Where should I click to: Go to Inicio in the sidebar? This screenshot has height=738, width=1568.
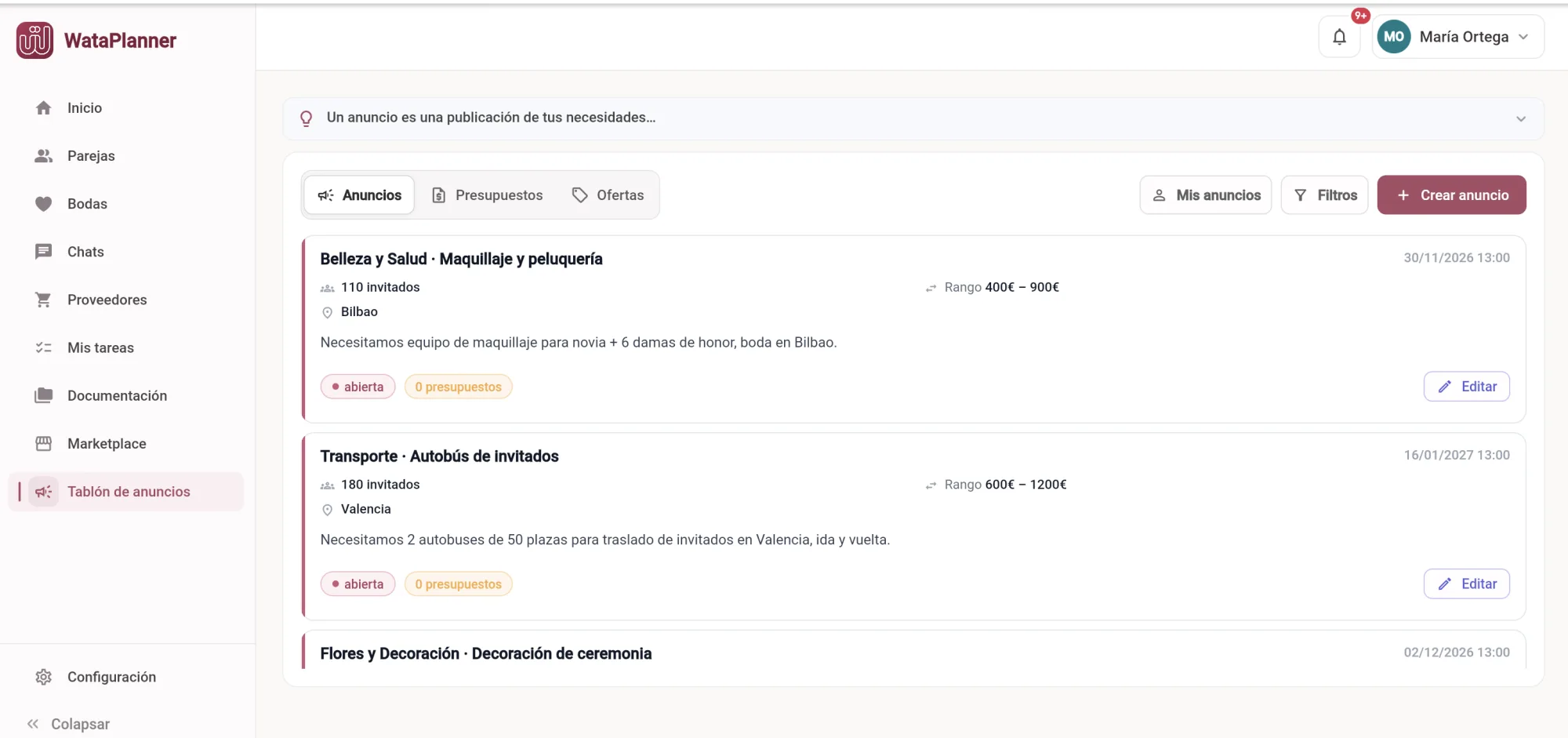coord(126,108)
